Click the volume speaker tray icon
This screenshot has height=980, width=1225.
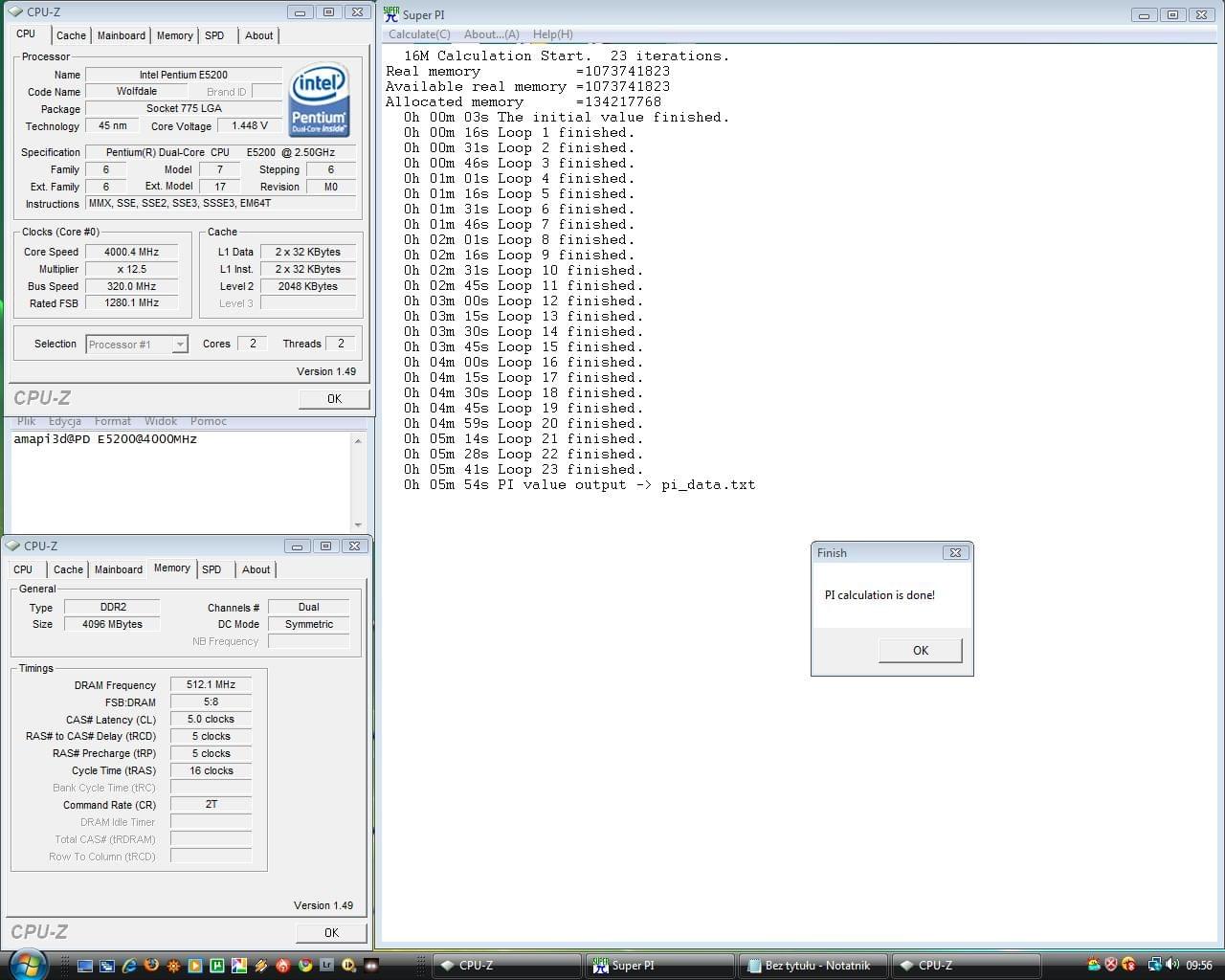1171,965
